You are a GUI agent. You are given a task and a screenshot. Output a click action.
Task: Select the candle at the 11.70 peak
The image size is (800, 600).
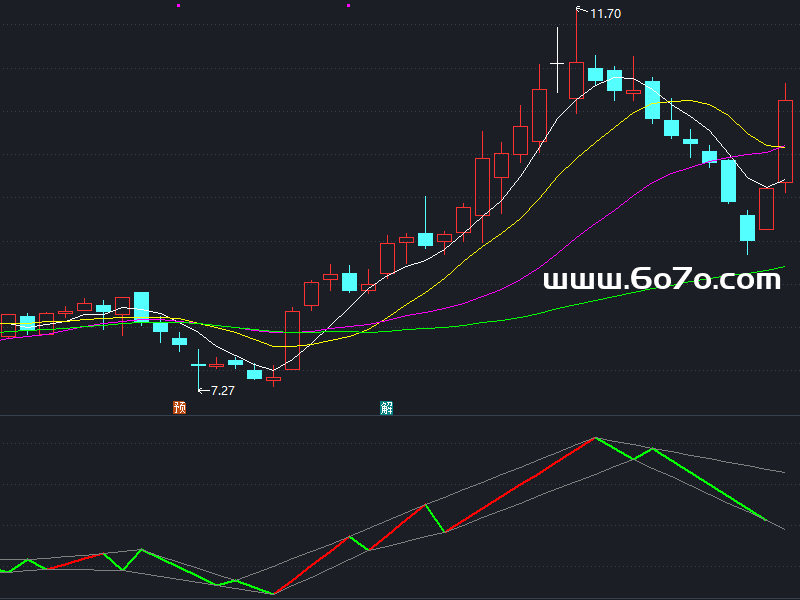[576, 80]
